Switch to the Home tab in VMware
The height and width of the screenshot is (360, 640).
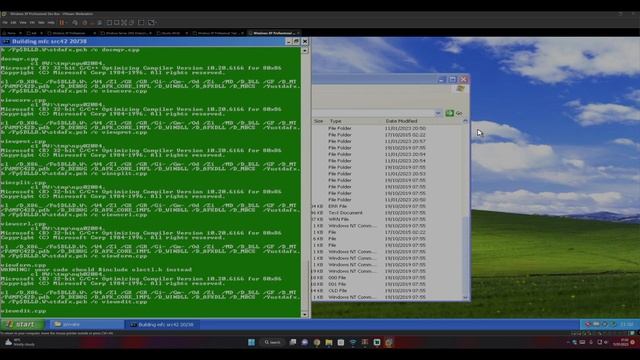11,33
